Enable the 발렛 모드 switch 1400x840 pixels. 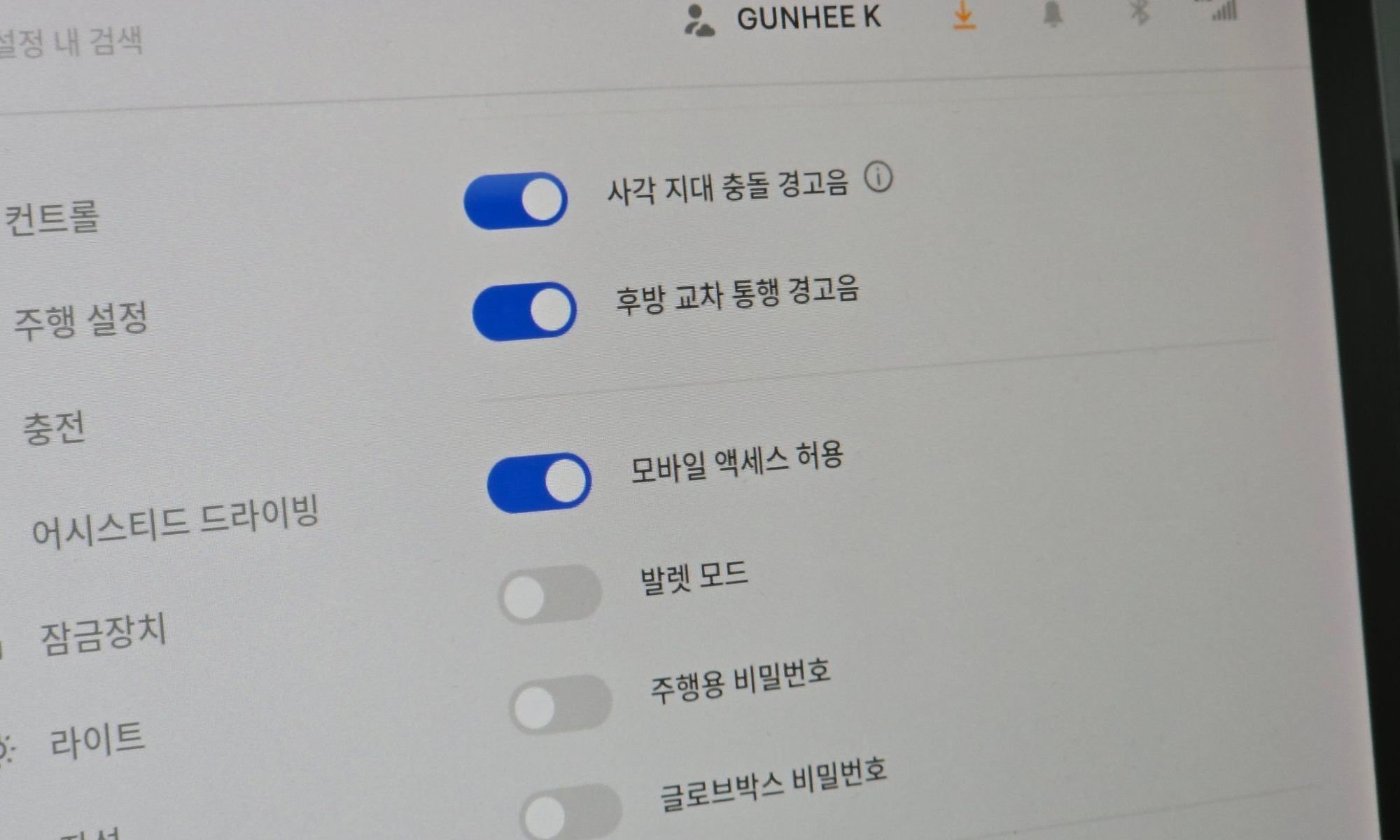pos(550,595)
